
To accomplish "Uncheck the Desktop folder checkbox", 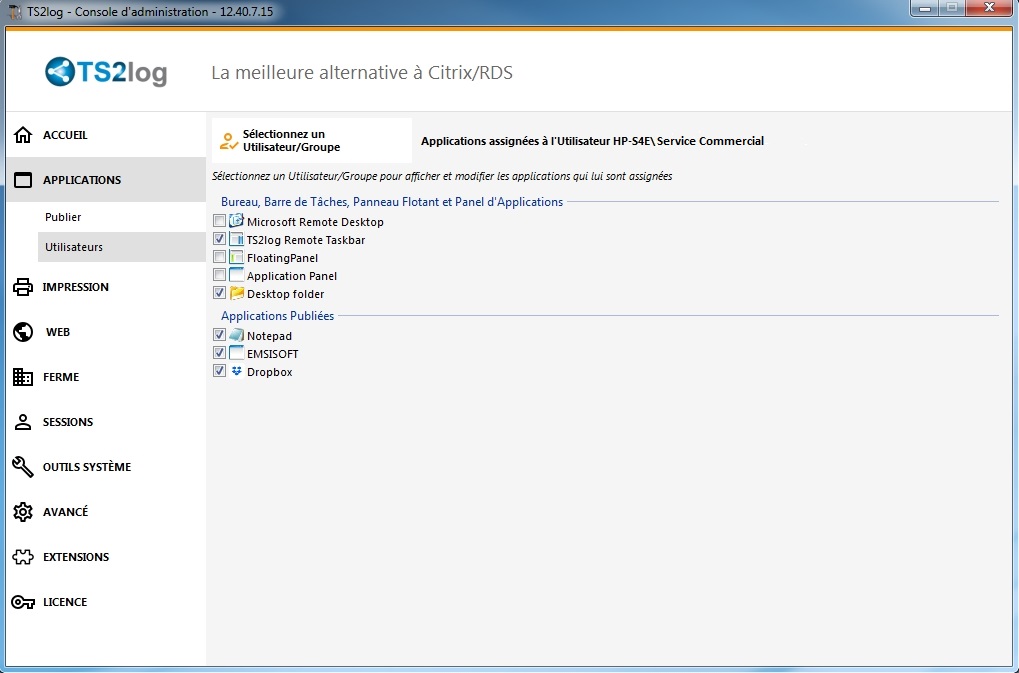I will click(x=220, y=293).
